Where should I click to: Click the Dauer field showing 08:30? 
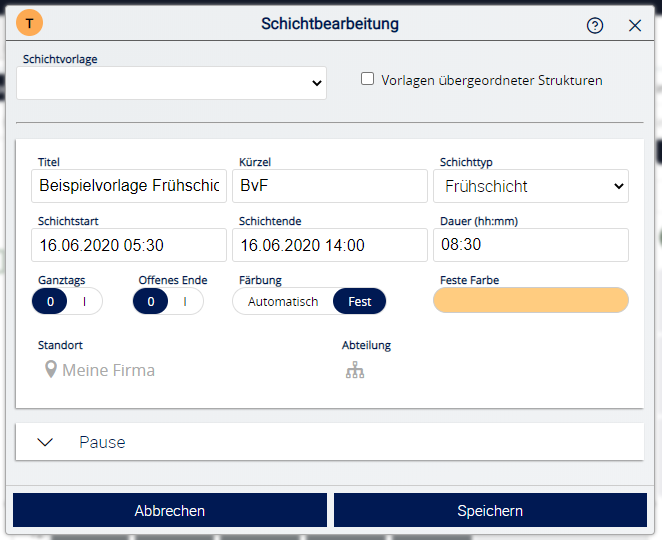tap(530, 245)
